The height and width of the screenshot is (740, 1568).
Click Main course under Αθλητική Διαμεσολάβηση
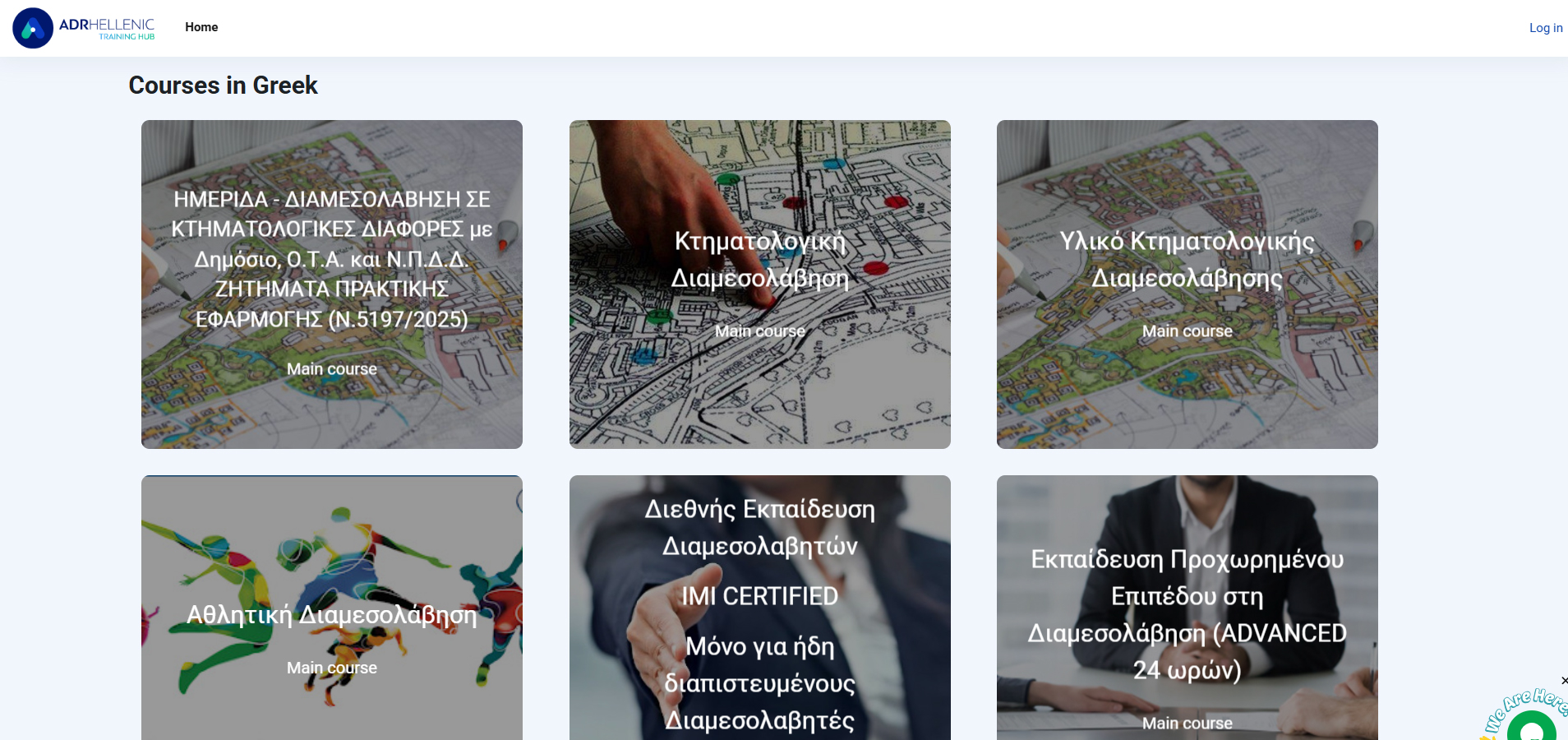click(x=331, y=668)
